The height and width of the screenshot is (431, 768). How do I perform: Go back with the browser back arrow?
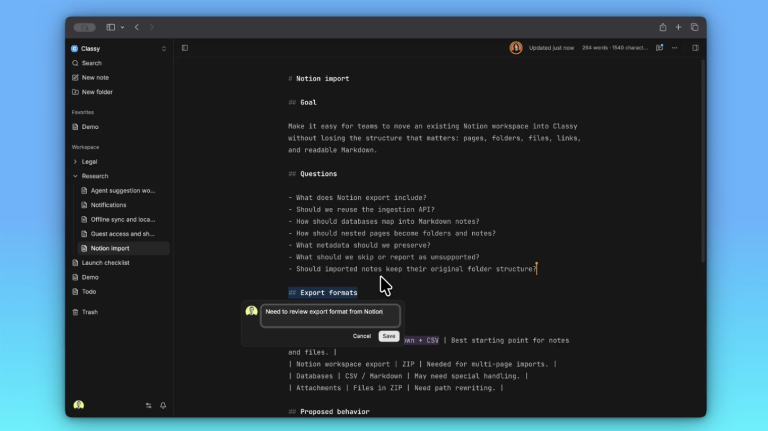click(137, 27)
